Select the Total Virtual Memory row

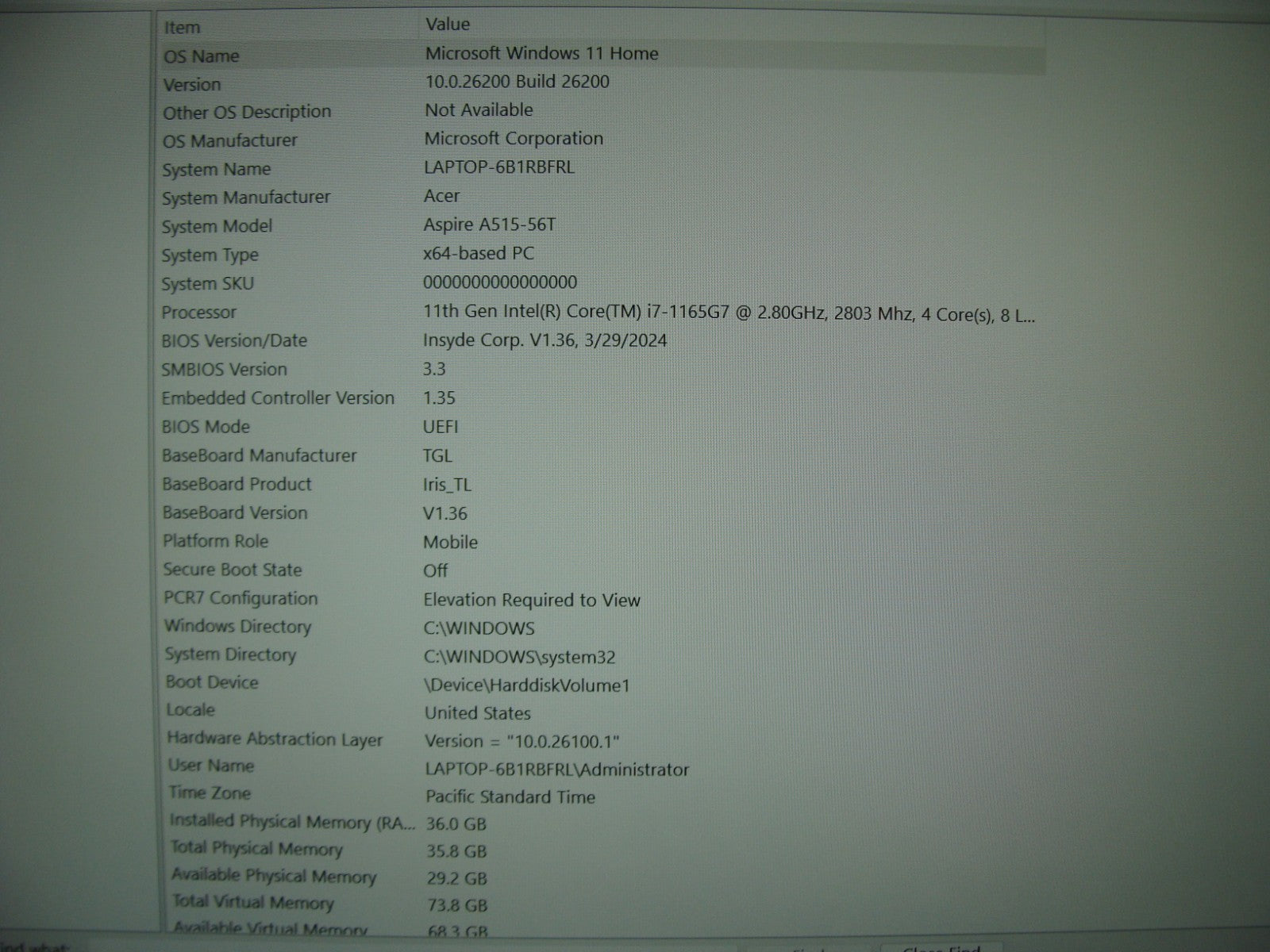click(253, 902)
